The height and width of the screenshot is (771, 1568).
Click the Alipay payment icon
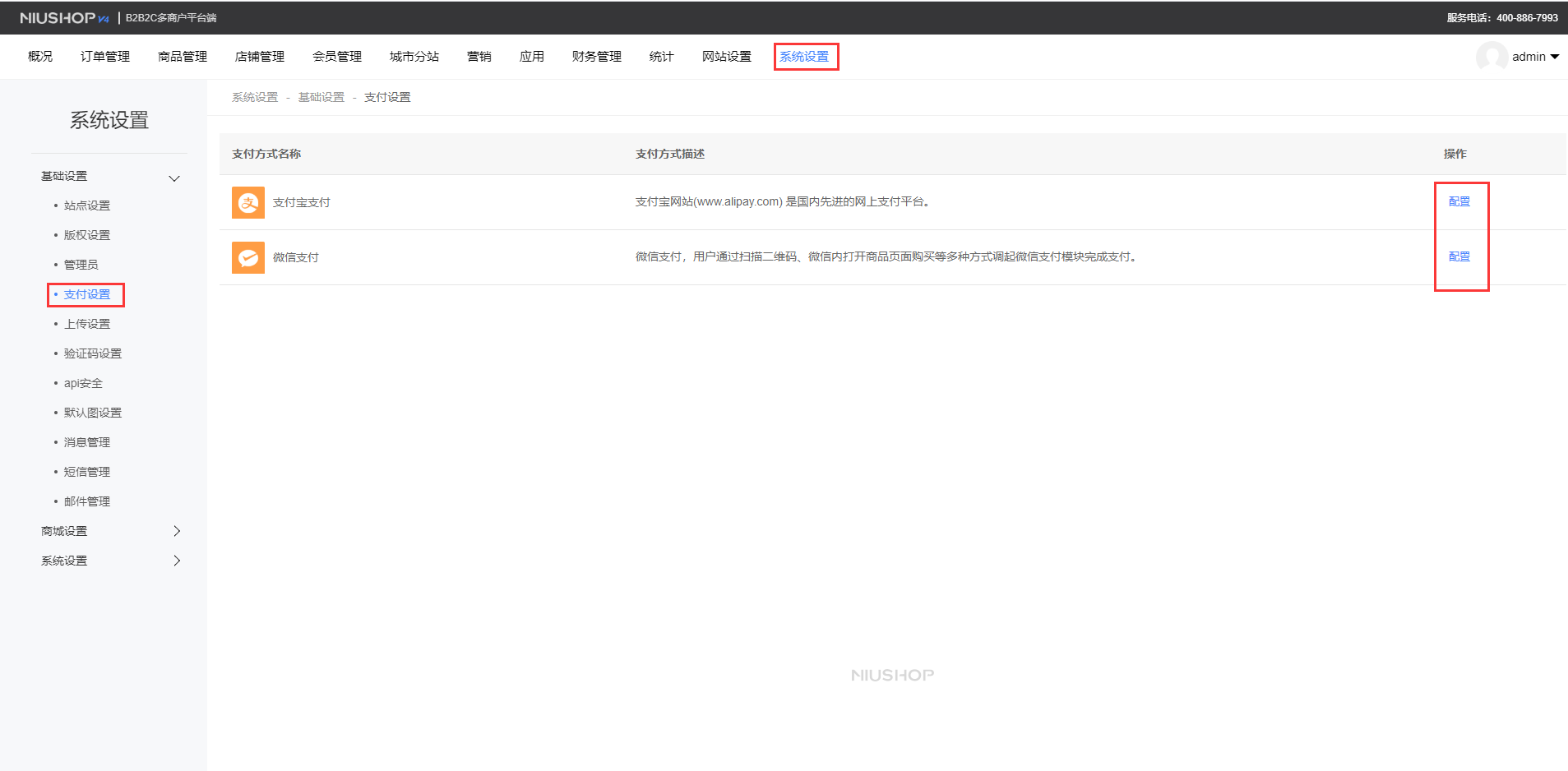(x=247, y=202)
